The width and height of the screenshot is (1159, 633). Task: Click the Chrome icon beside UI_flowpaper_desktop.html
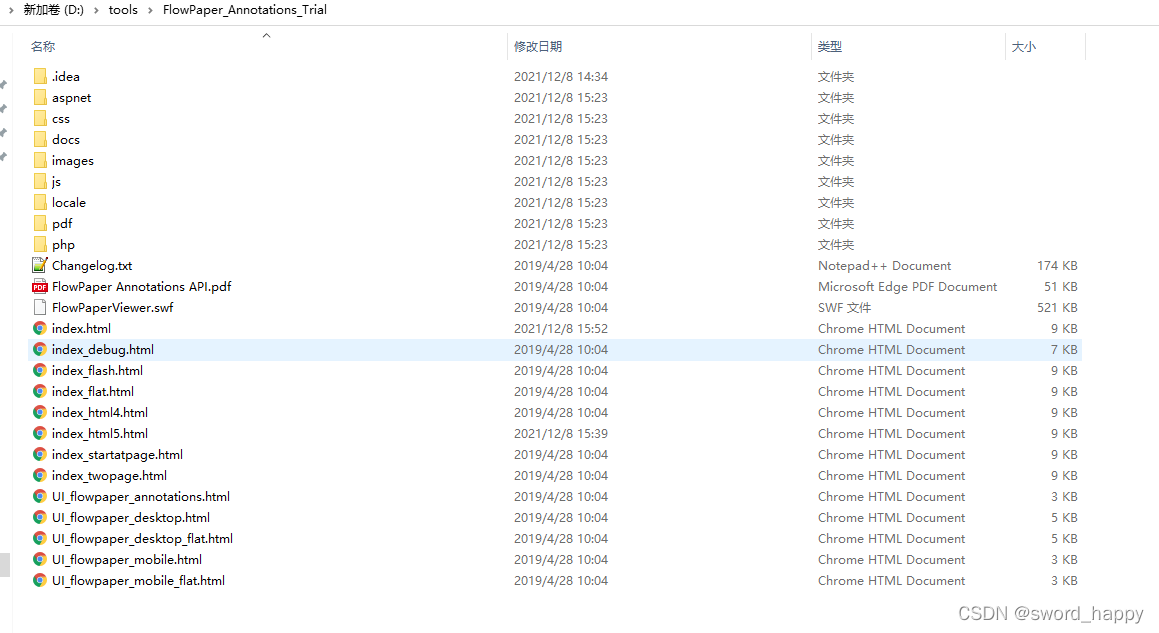[39, 517]
